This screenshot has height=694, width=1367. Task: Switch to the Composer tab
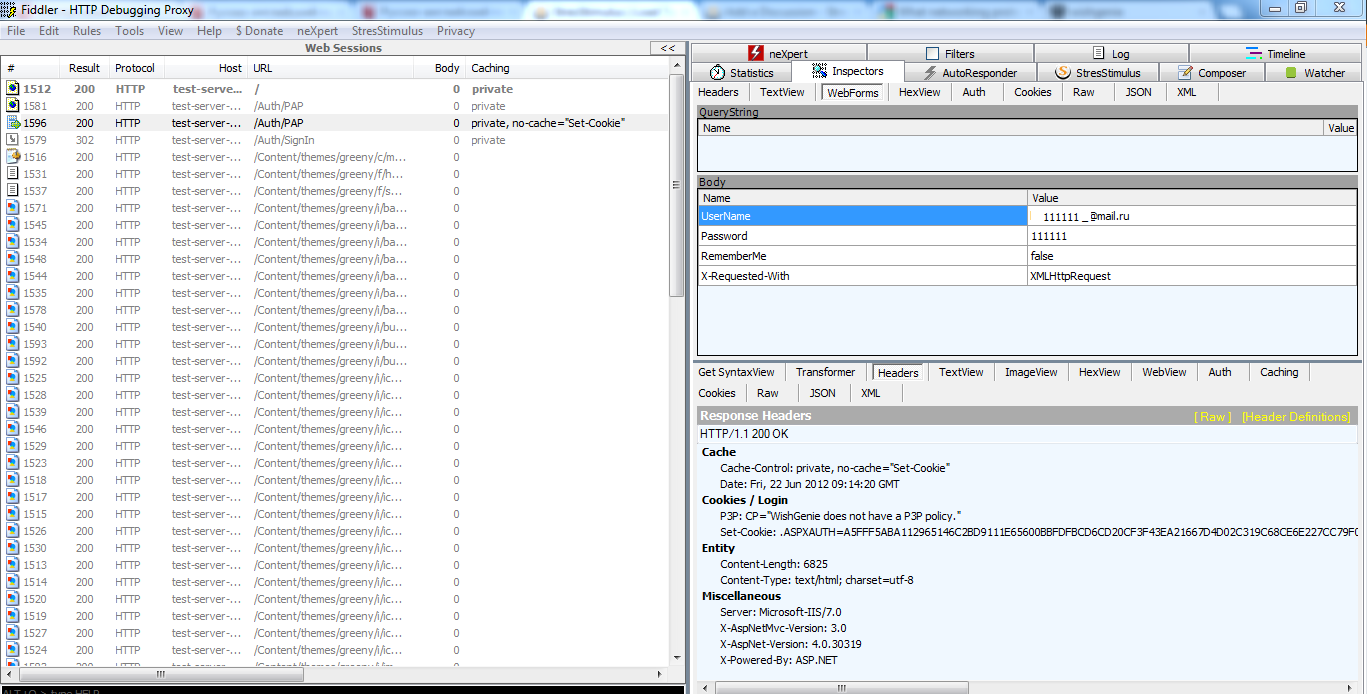click(x=1212, y=73)
